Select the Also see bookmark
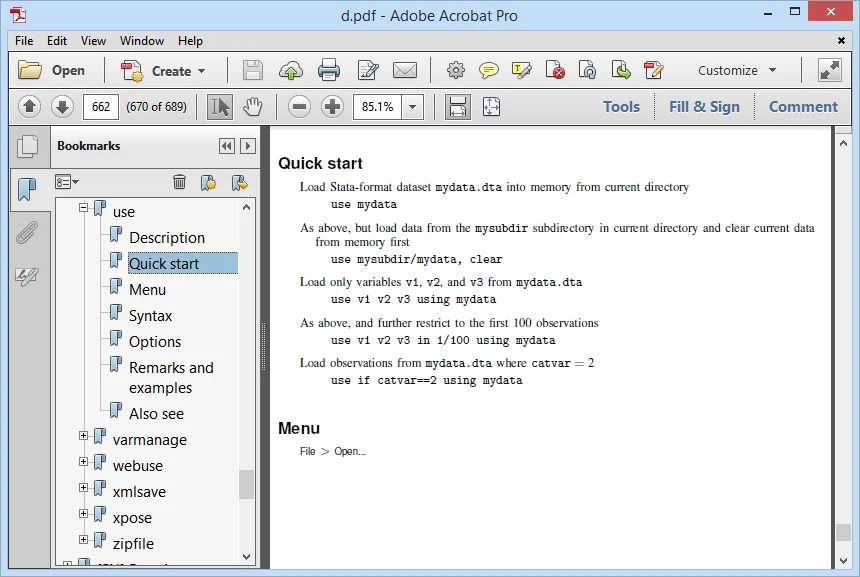Viewport: 860px width, 577px height. 156,414
